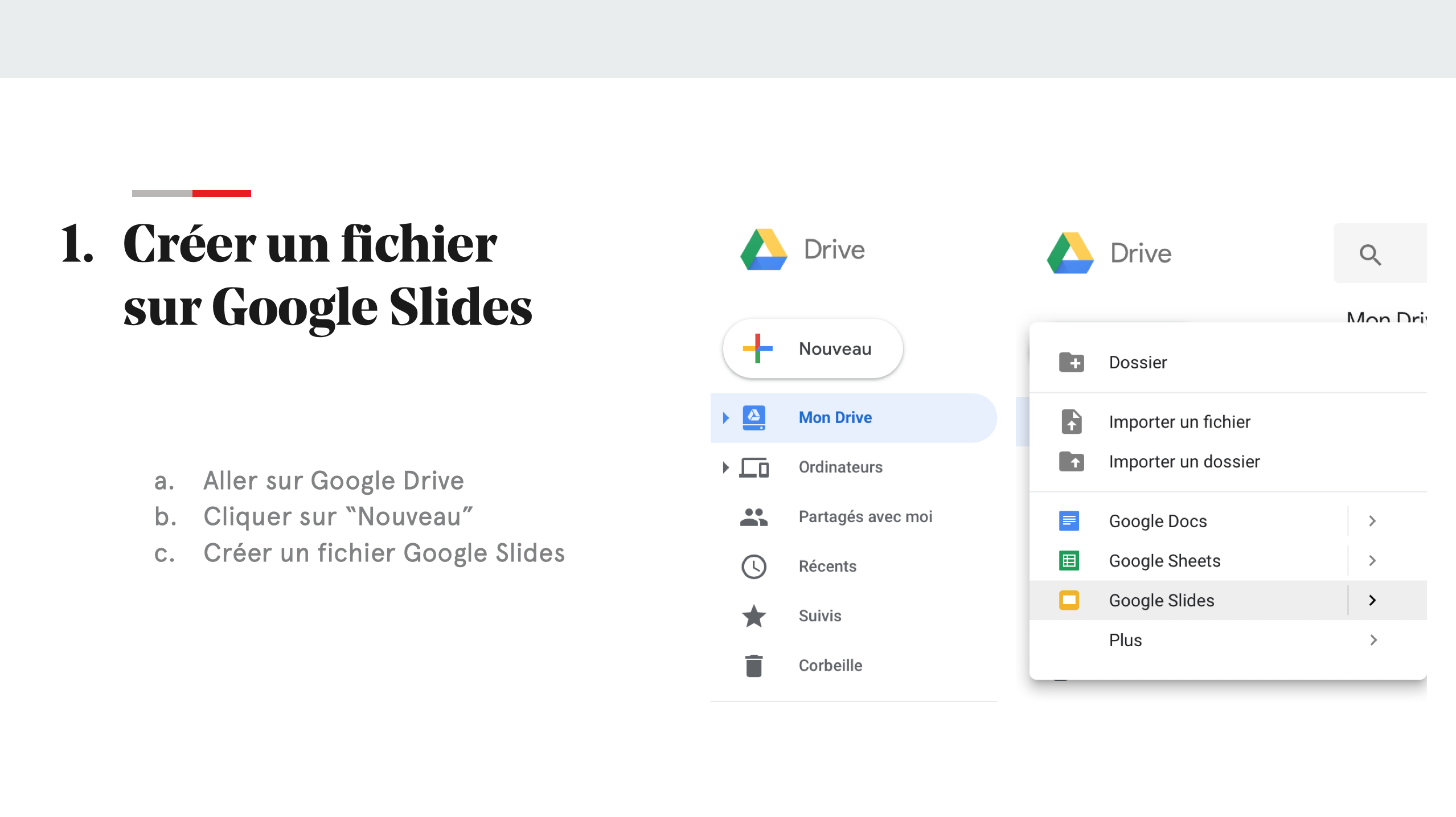This screenshot has width=1456, height=817.
Task: Expand the Mon Drive tree arrow
Action: (725, 417)
